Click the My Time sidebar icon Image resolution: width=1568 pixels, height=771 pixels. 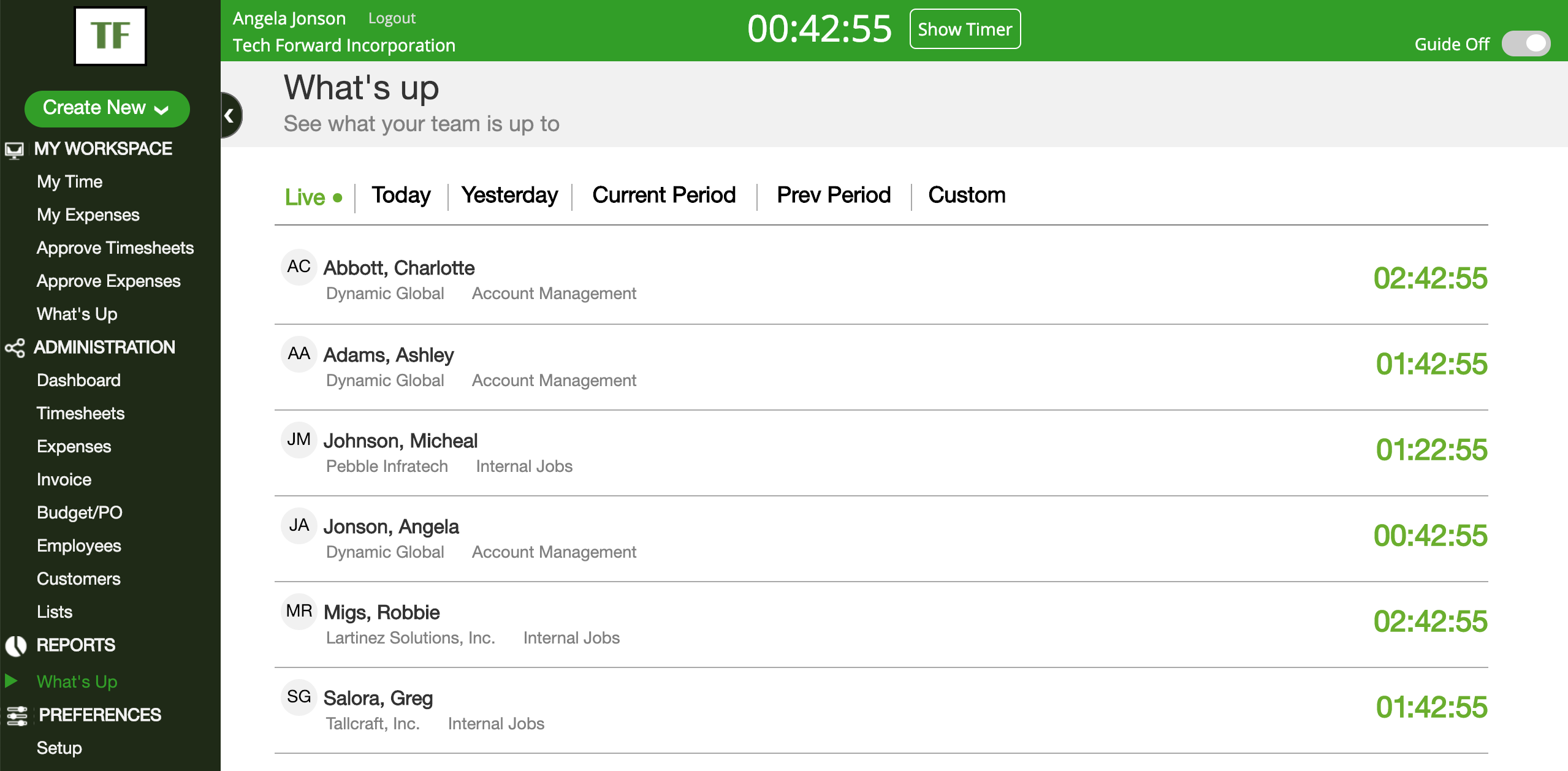69,181
